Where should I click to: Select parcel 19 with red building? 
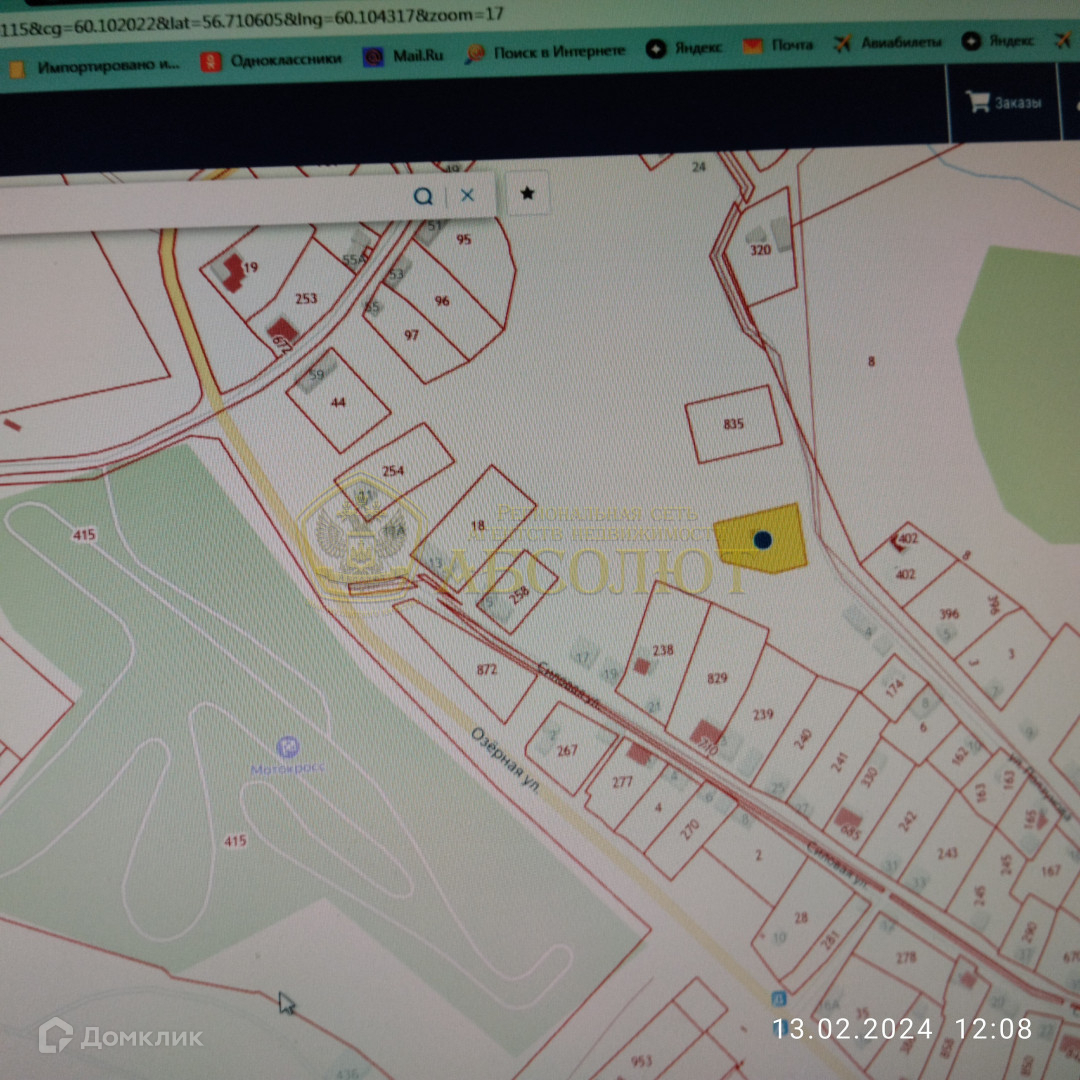[250, 267]
